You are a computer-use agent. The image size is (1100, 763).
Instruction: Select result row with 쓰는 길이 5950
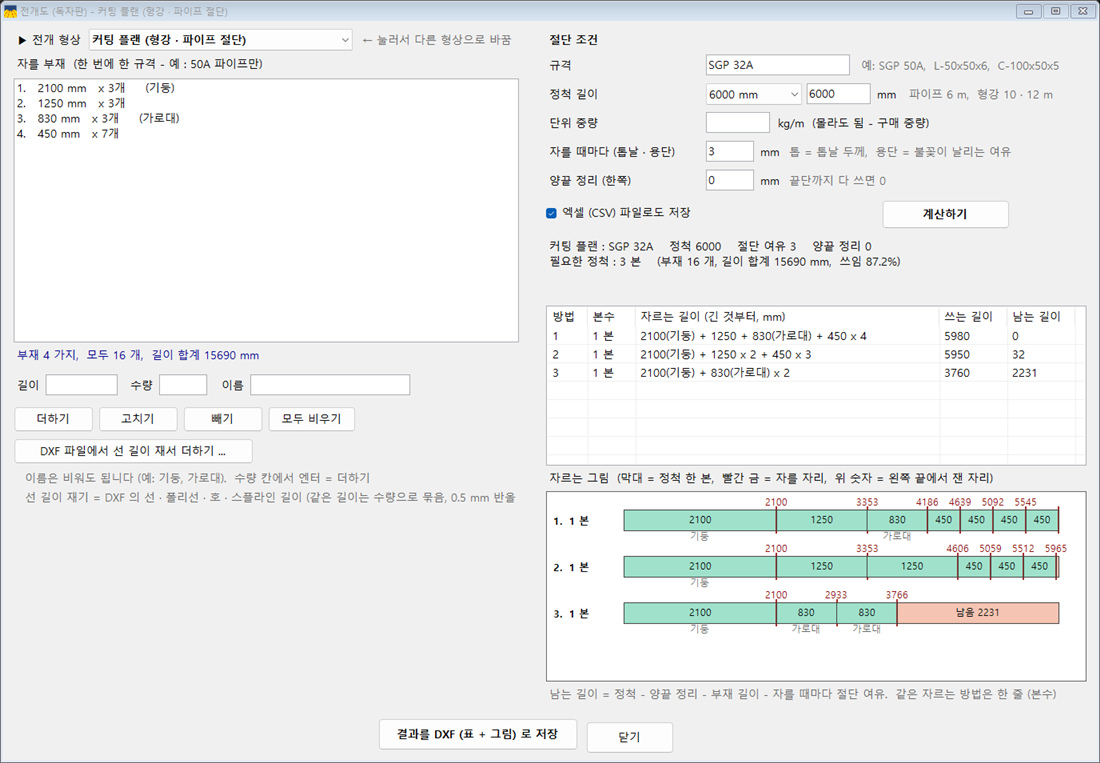[x=811, y=354]
